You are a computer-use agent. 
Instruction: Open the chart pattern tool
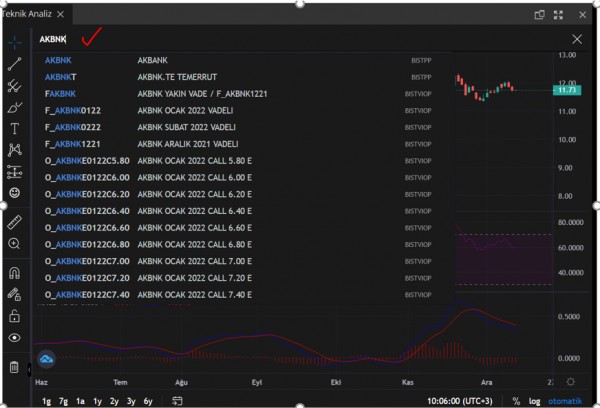(15, 150)
